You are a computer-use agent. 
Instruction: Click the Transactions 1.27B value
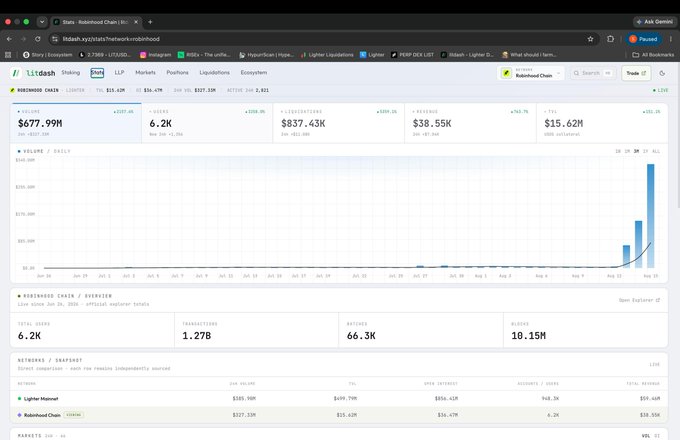click(x=196, y=336)
